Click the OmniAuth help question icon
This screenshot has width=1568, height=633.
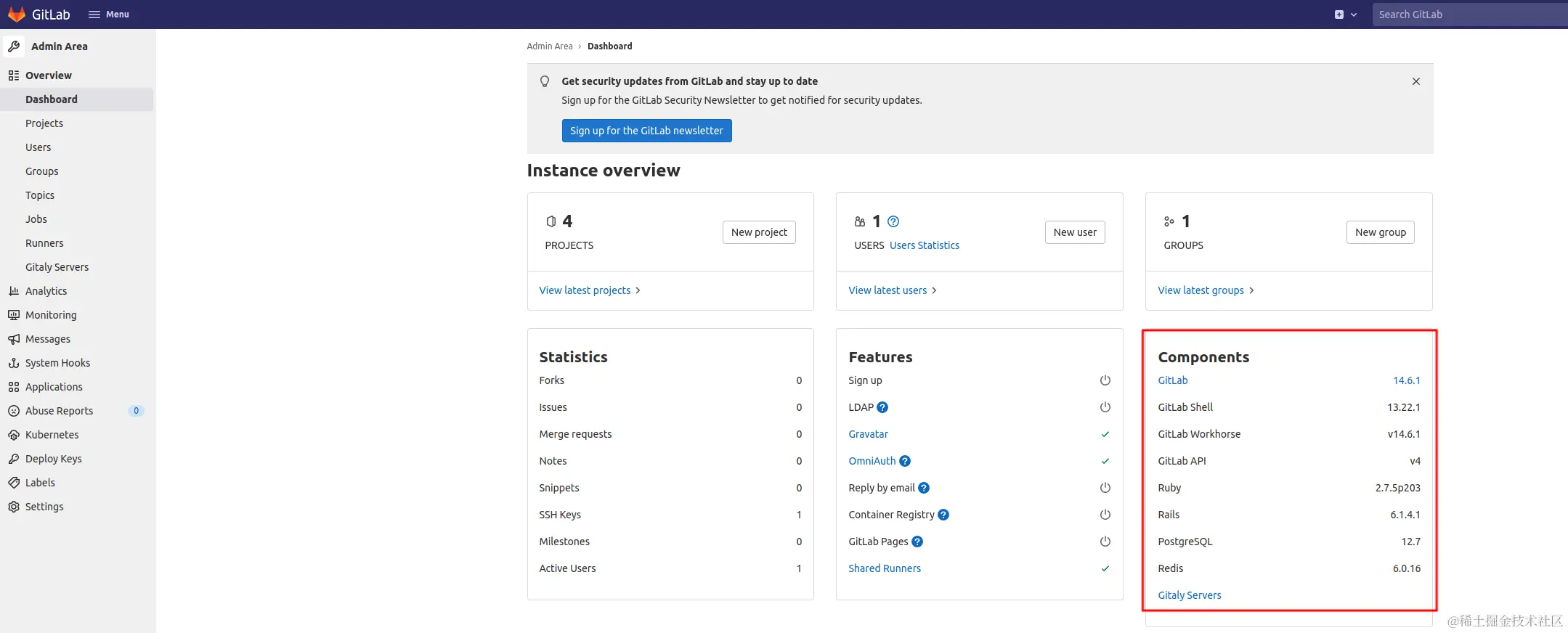[x=905, y=461]
